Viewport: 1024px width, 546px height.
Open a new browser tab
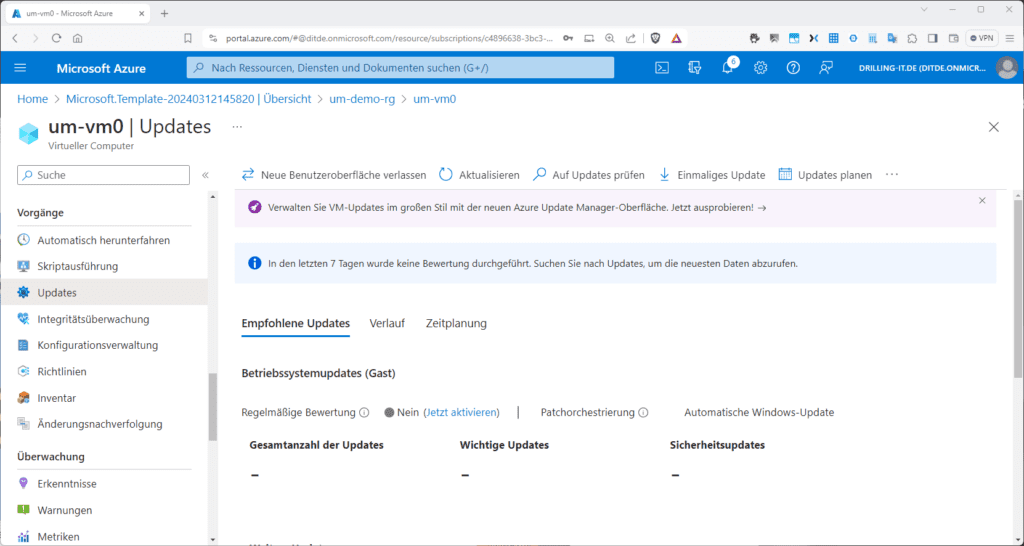tap(165, 13)
